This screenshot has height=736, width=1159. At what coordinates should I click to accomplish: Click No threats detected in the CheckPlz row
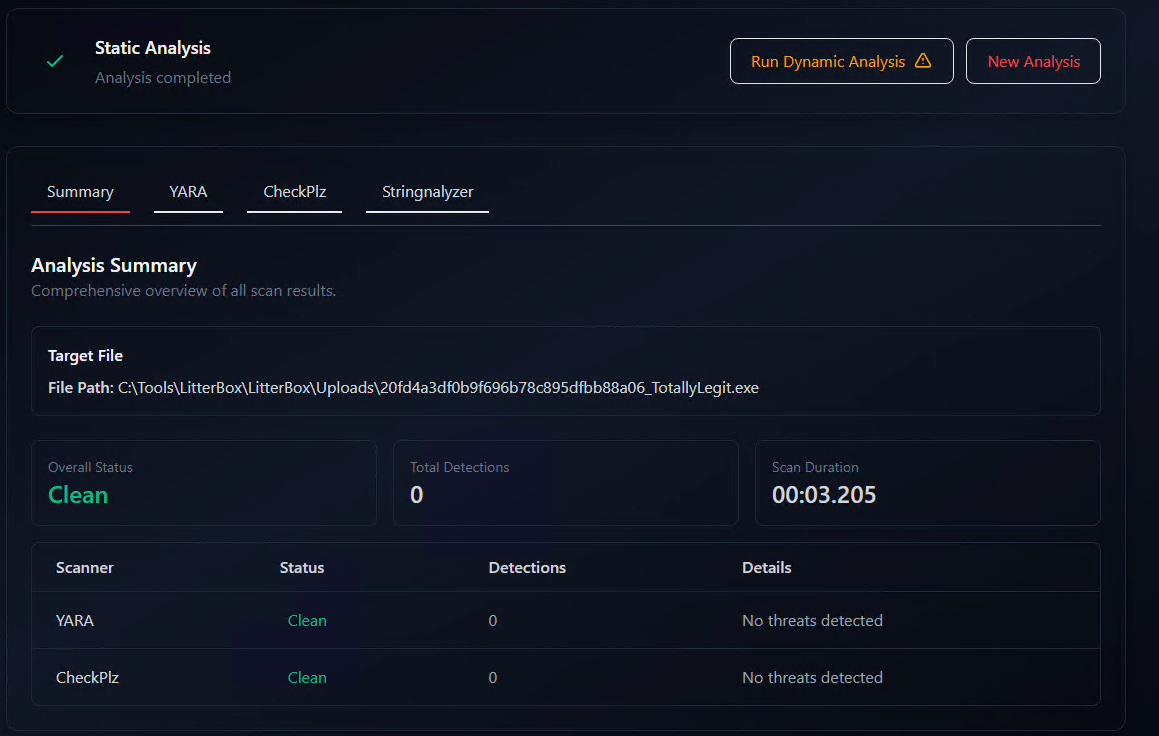coord(812,678)
